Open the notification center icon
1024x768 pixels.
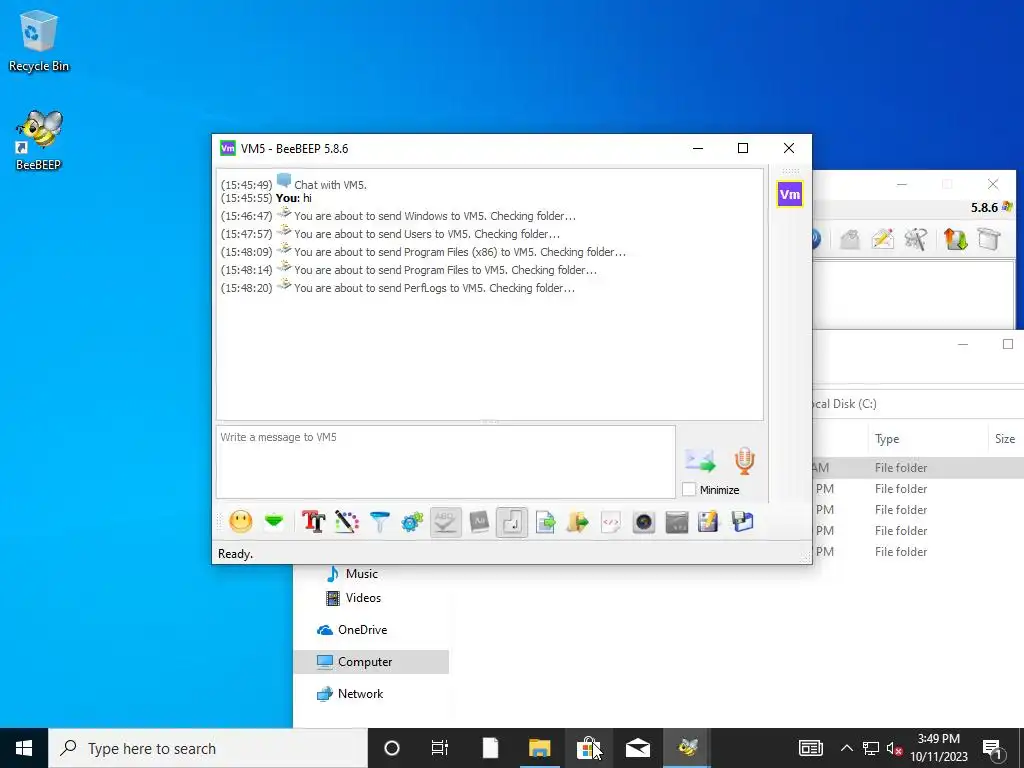coord(992,748)
